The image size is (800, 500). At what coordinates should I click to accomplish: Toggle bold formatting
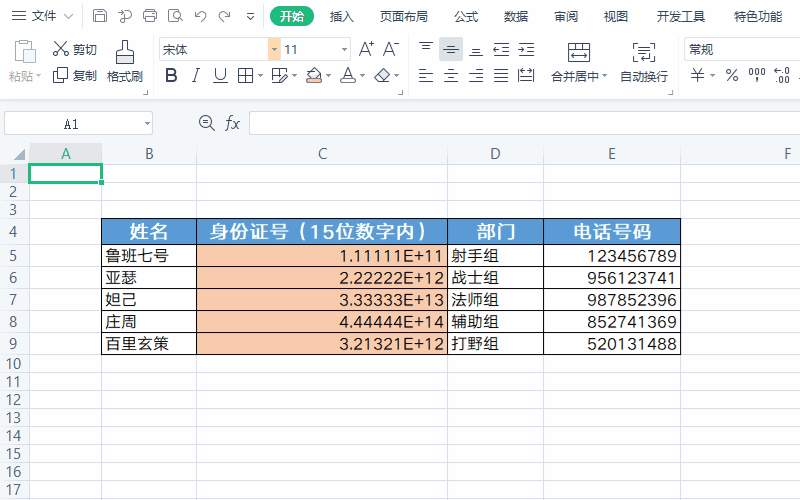pos(171,76)
